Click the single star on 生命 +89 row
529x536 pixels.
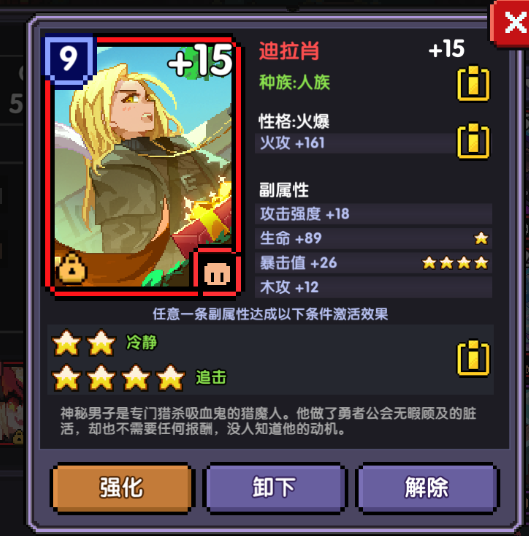[x=481, y=238]
